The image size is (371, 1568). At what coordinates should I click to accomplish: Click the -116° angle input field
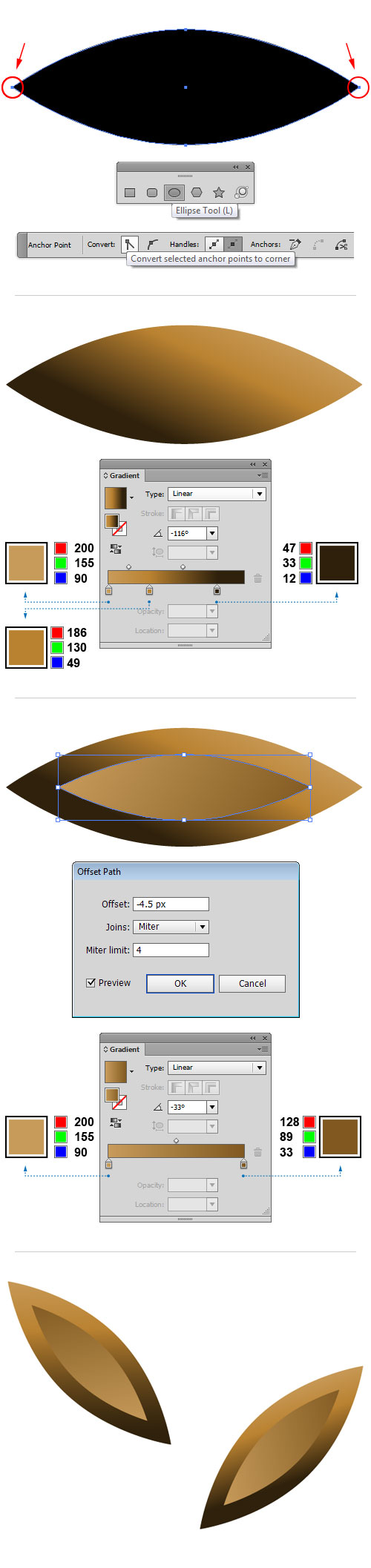[188, 533]
